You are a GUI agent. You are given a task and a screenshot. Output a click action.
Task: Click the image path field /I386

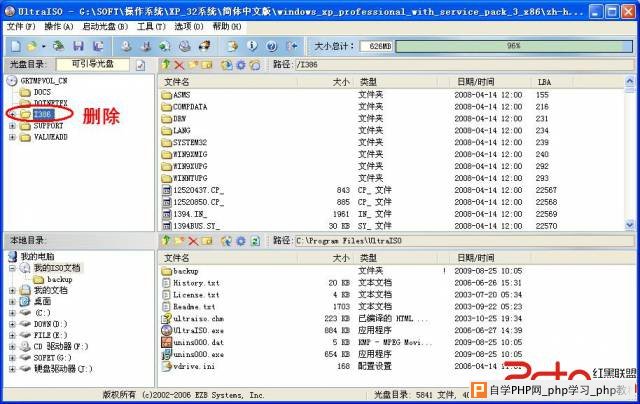464,64
